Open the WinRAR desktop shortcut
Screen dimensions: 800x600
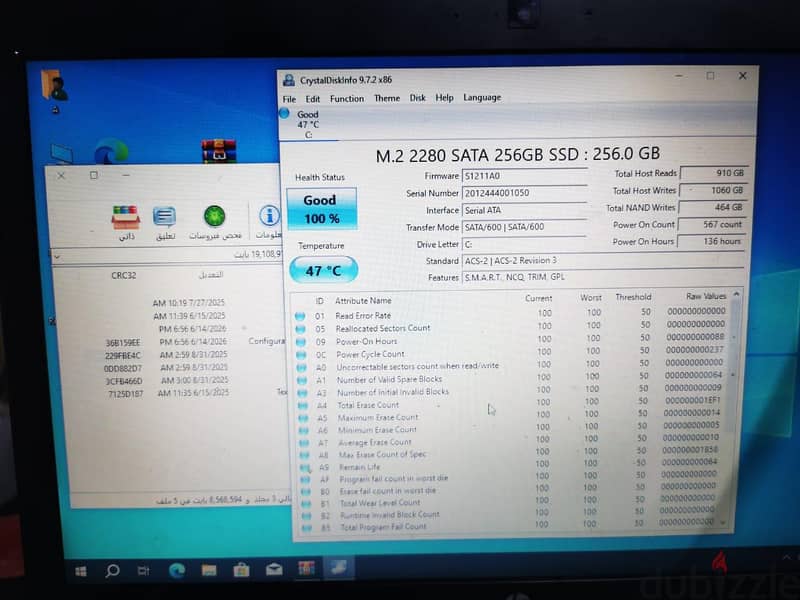(x=218, y=151)
